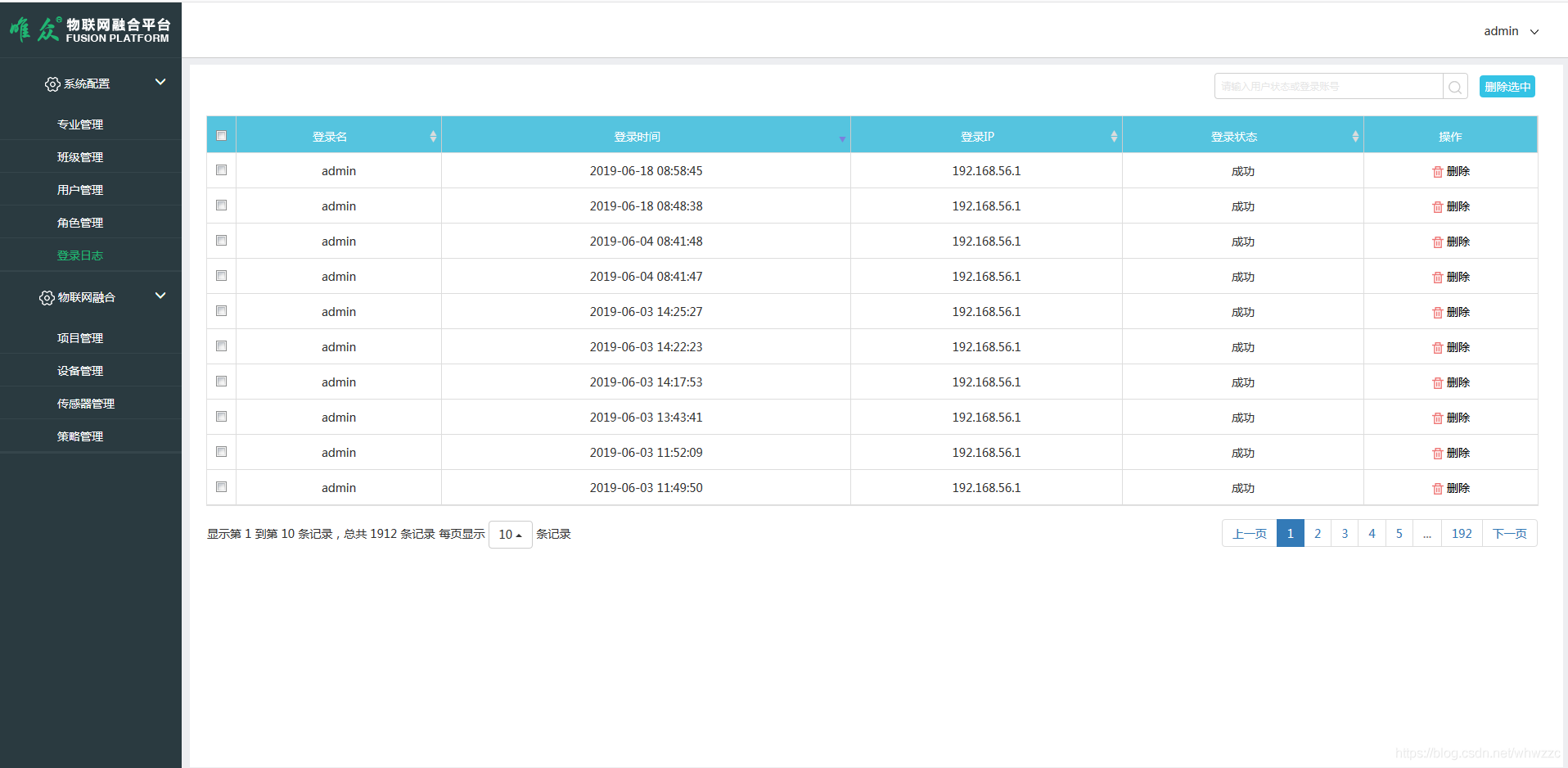Delete the 2019-06-03 11:52:09 login record

pyautogui.click(x=1450, y=453)
